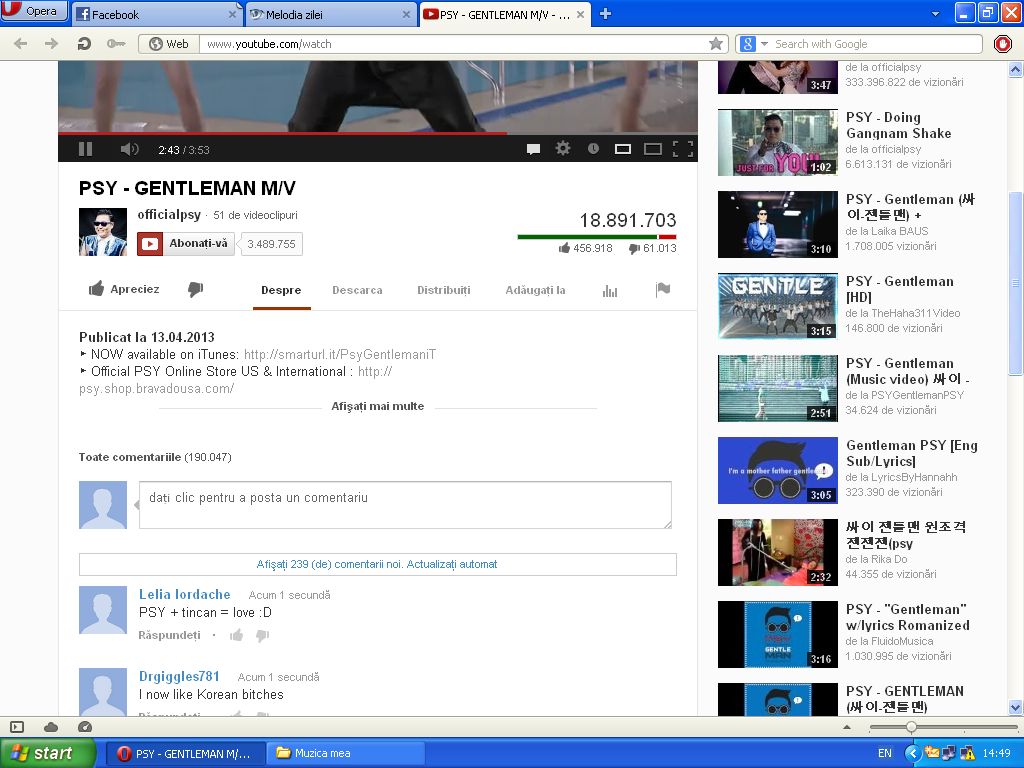Open the password manager key icon

(x=116, y=44)
